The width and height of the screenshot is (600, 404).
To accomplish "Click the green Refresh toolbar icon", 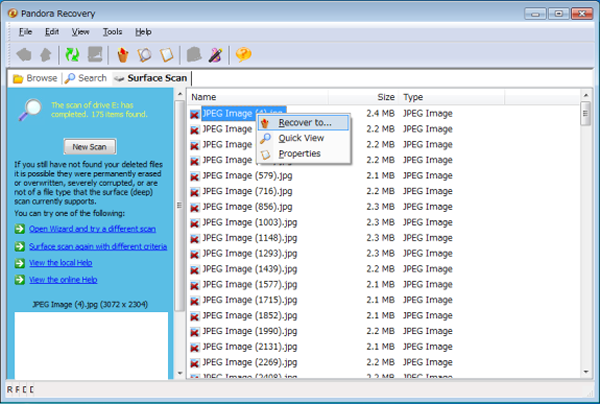I will tap(72, 55).
